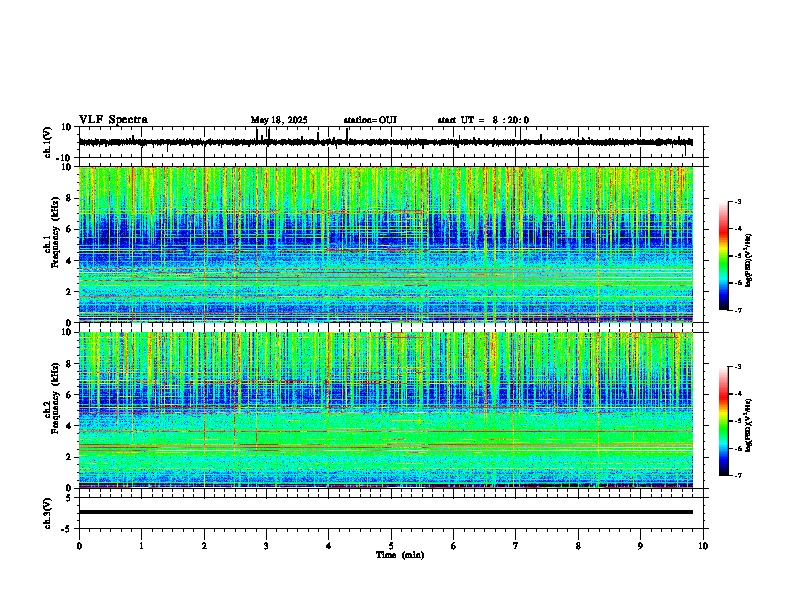Image resolution: width=792 pixels, height=612 pixels.
Task: Click the "ch.3(V)" axis label
Action: 48,514
